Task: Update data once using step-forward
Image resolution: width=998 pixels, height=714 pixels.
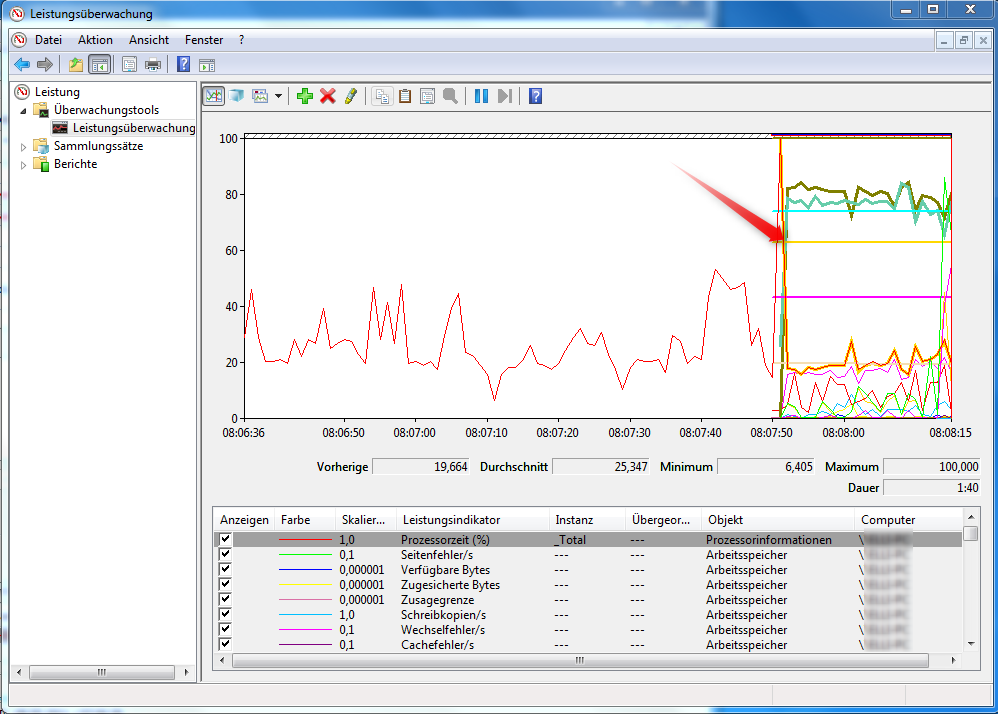Action: tap(505, 95)
